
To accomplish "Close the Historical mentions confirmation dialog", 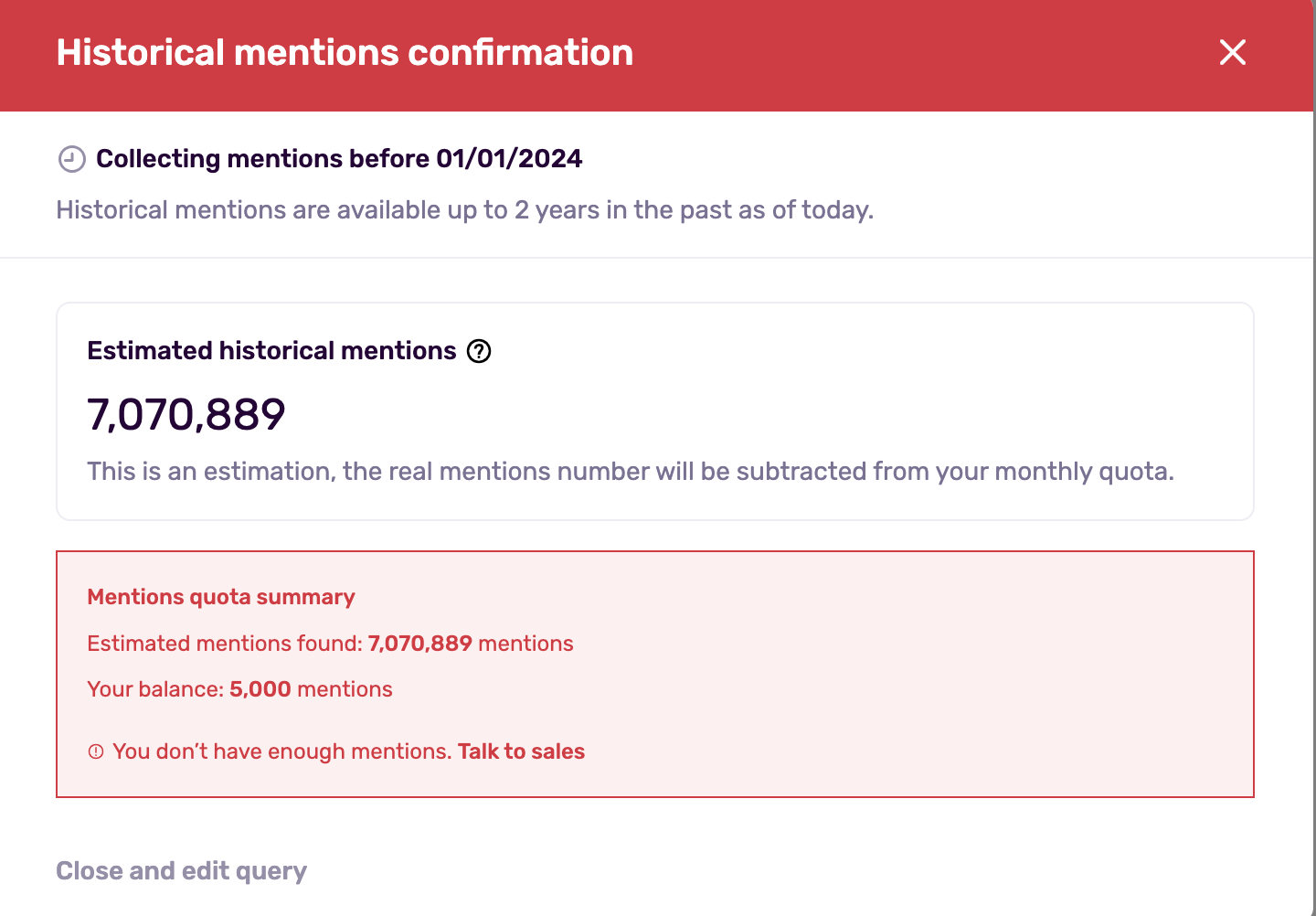I will coord(1233,52).
